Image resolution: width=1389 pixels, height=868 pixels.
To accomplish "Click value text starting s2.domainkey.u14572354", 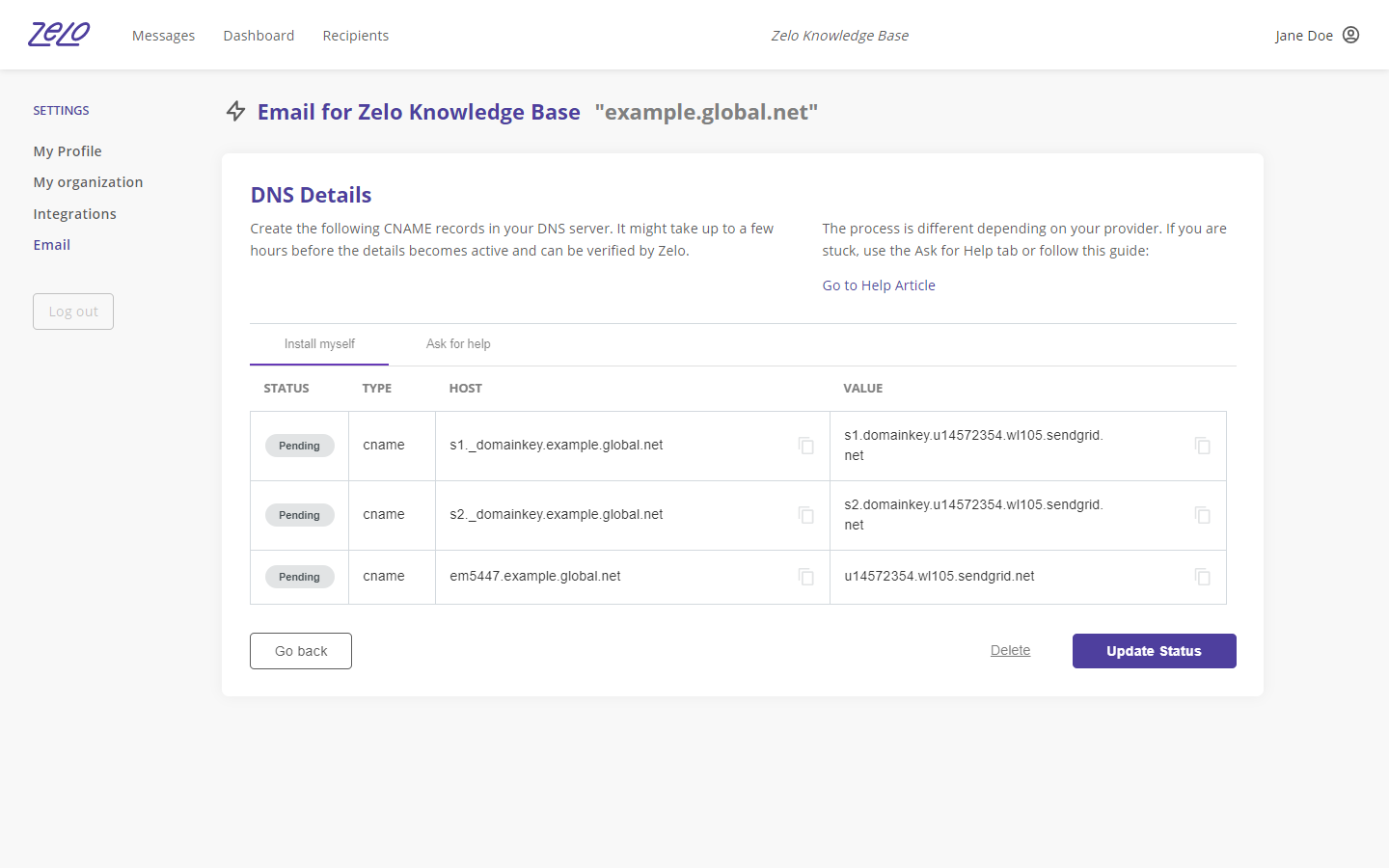I will pyautogui.click(x=973, y=515).
